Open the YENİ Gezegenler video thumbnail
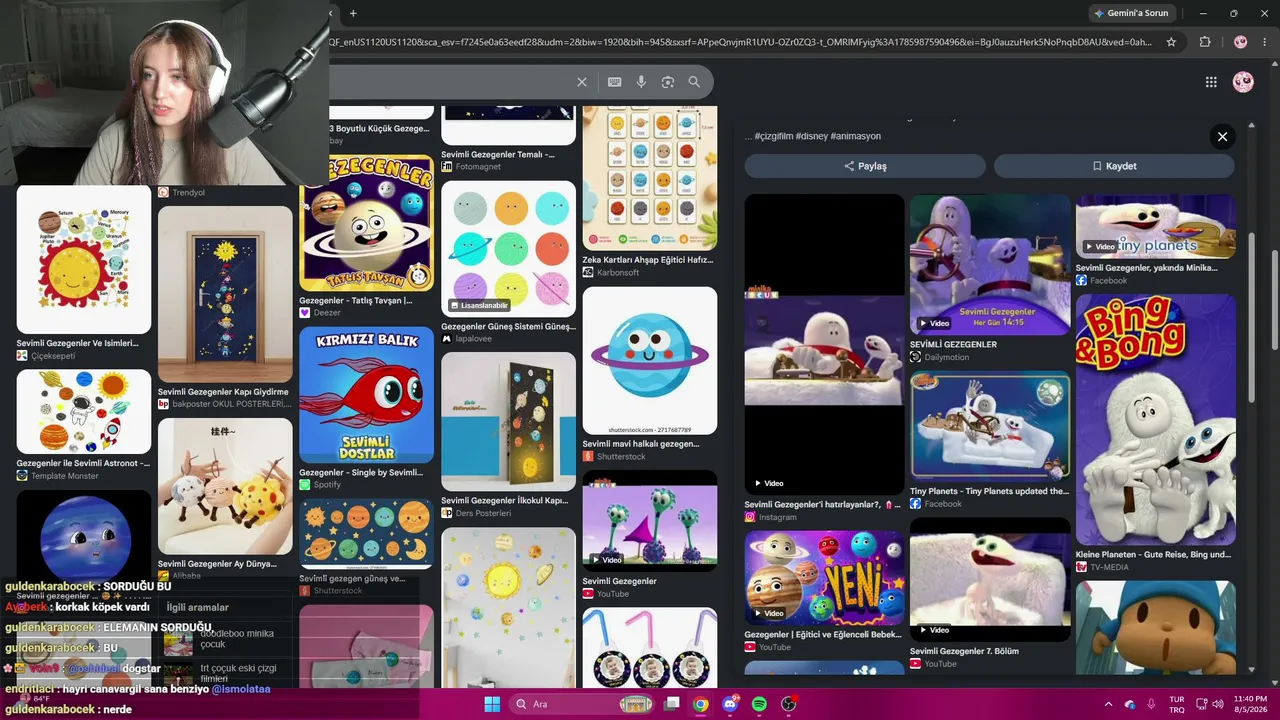The image size is (1280, 720). (x=824, y=577)
